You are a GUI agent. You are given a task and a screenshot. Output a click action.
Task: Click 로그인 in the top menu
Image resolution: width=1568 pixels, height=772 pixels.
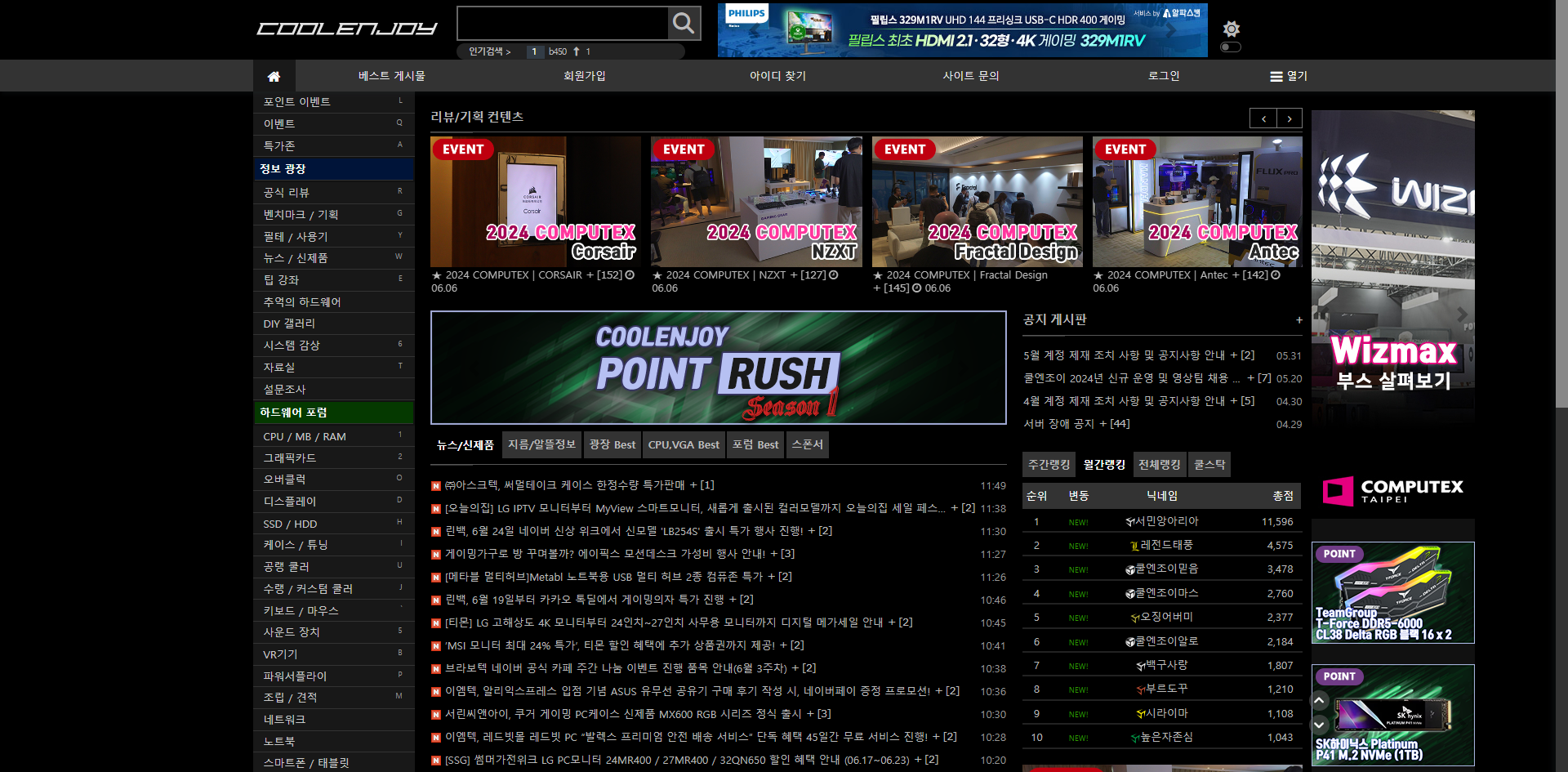1163,76
